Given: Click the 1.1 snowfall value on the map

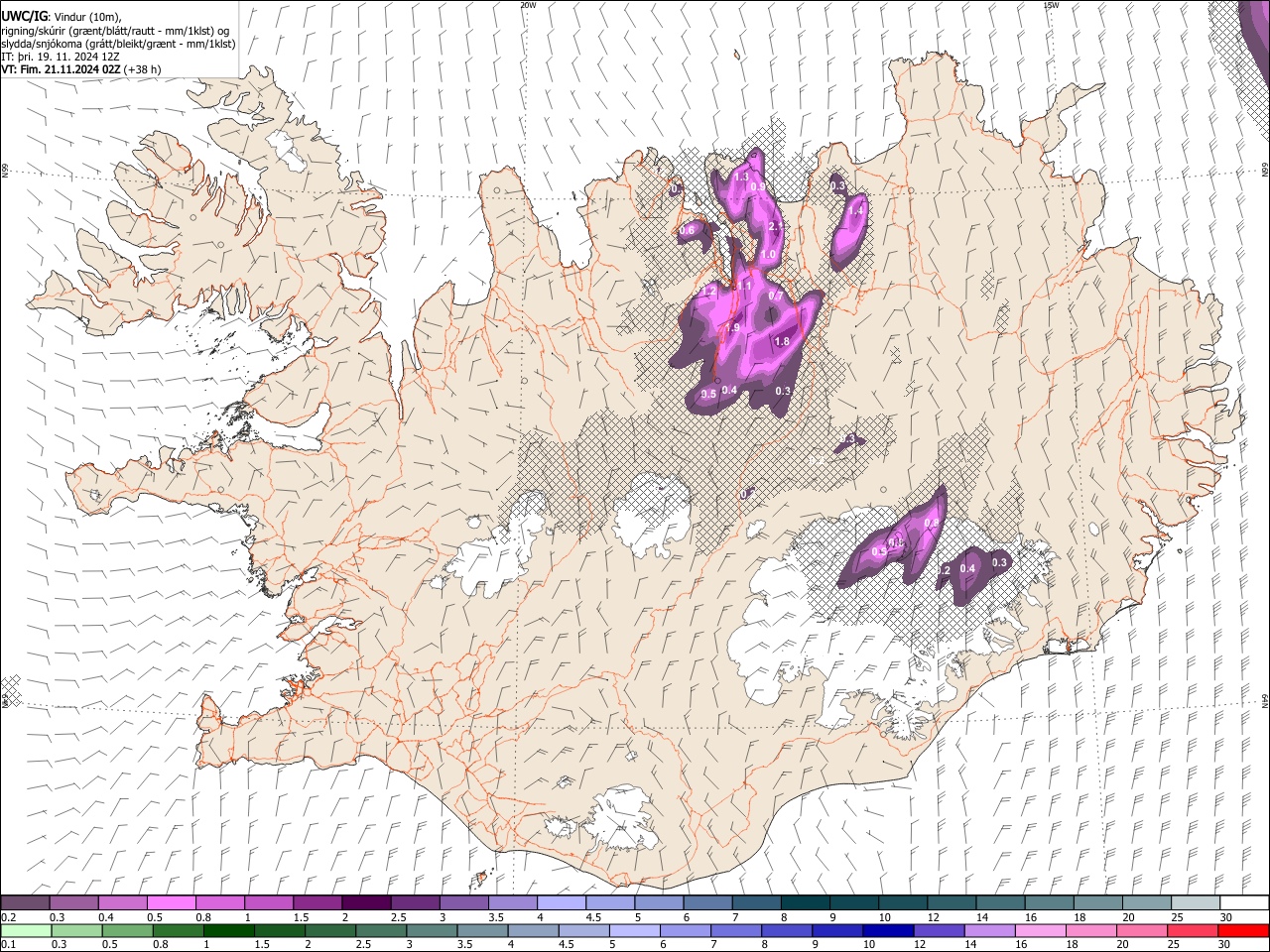Looking at the screenshot, I should tap(743, 286).
